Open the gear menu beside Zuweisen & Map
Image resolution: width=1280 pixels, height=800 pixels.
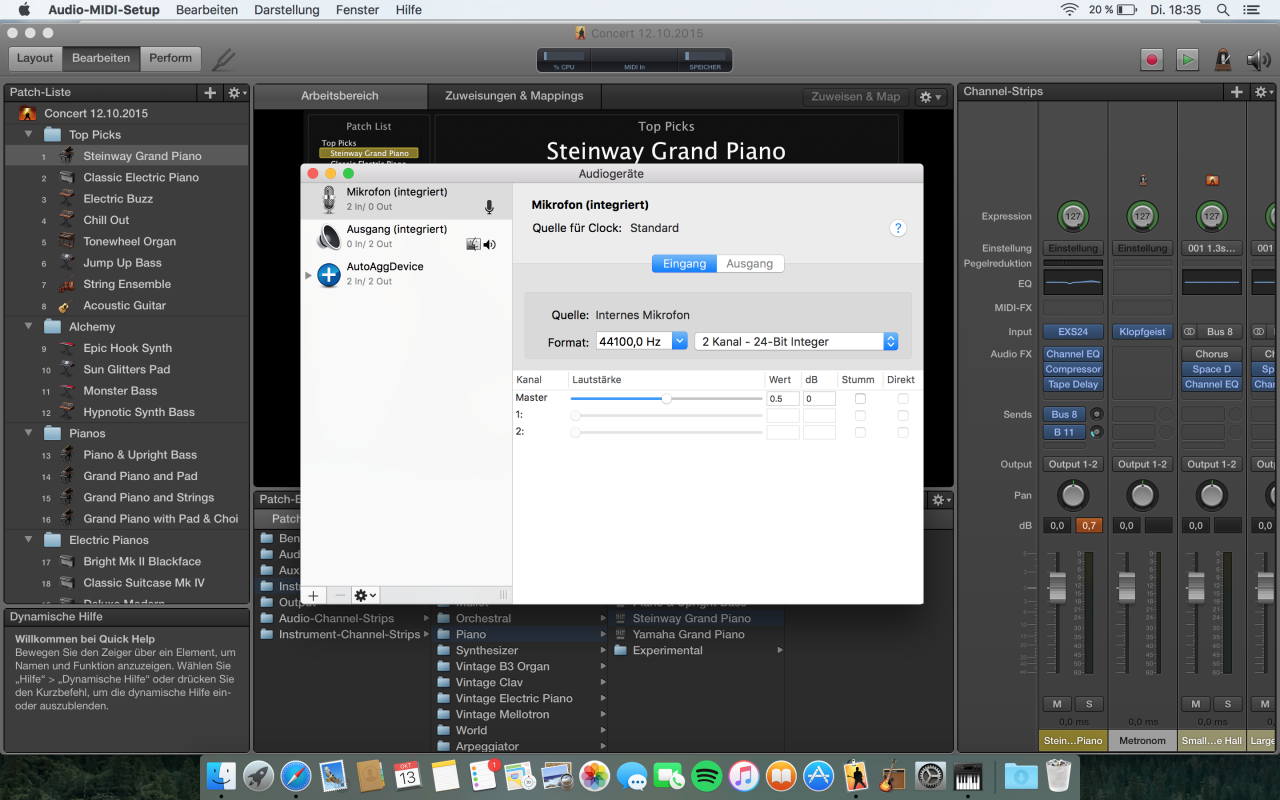pos(931,97)
